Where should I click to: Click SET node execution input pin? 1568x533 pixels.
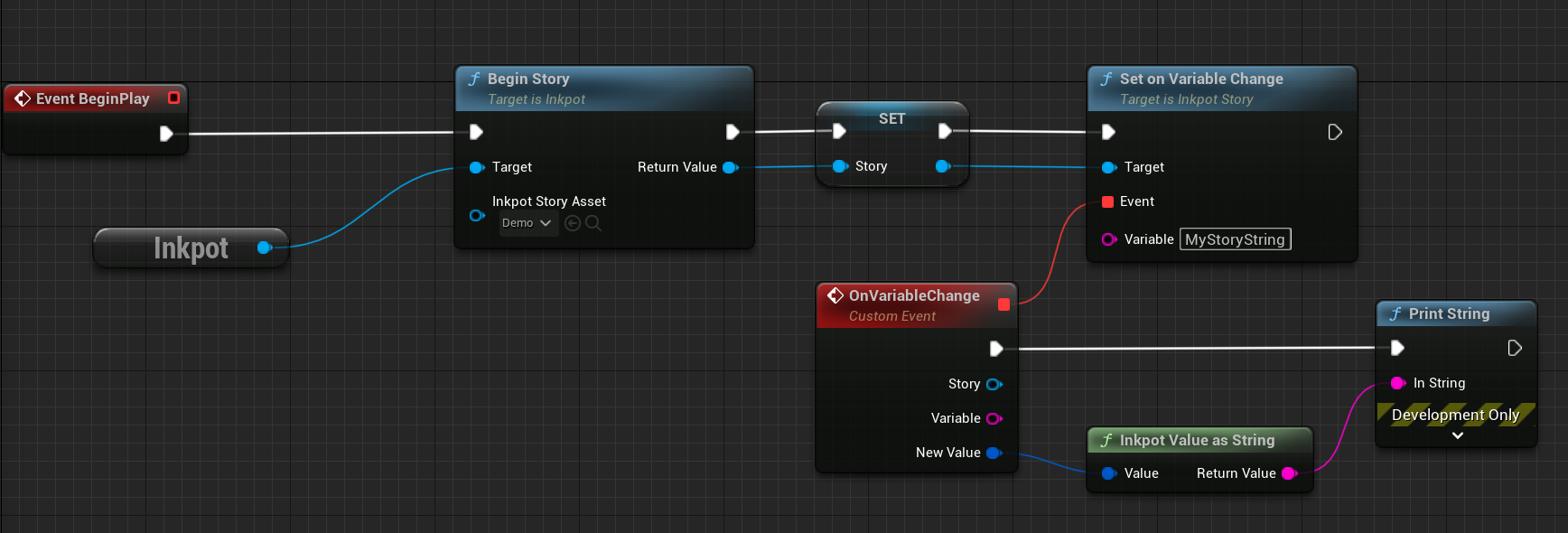tap(839, 131)
